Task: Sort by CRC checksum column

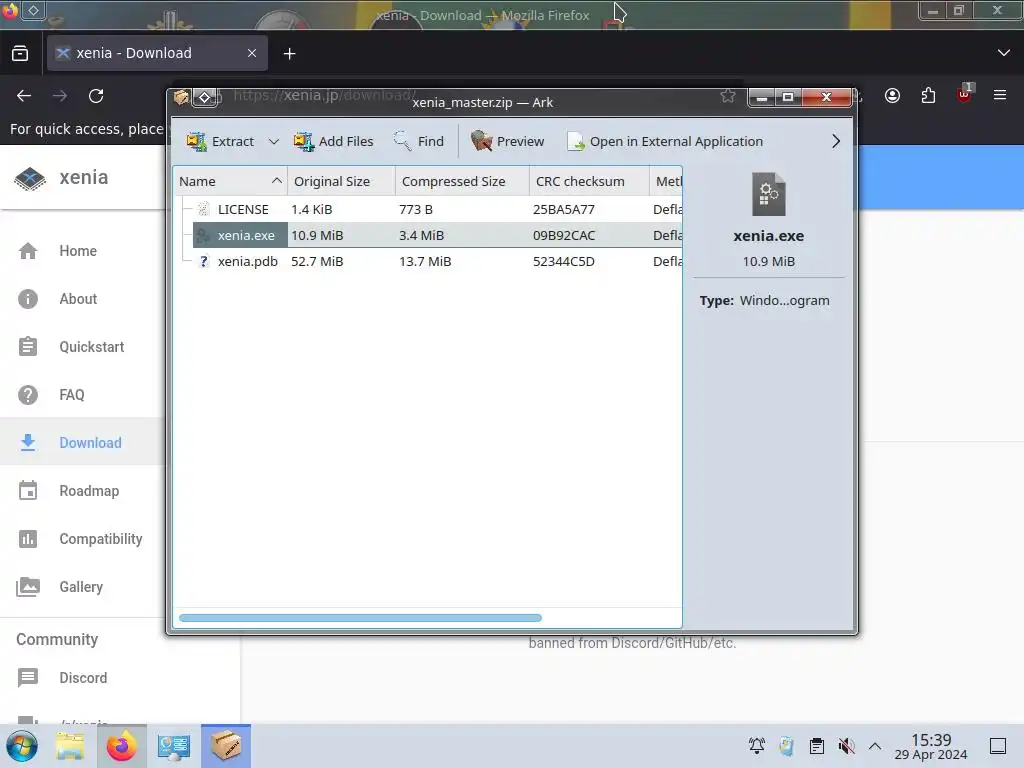Action: click(589, 182)
